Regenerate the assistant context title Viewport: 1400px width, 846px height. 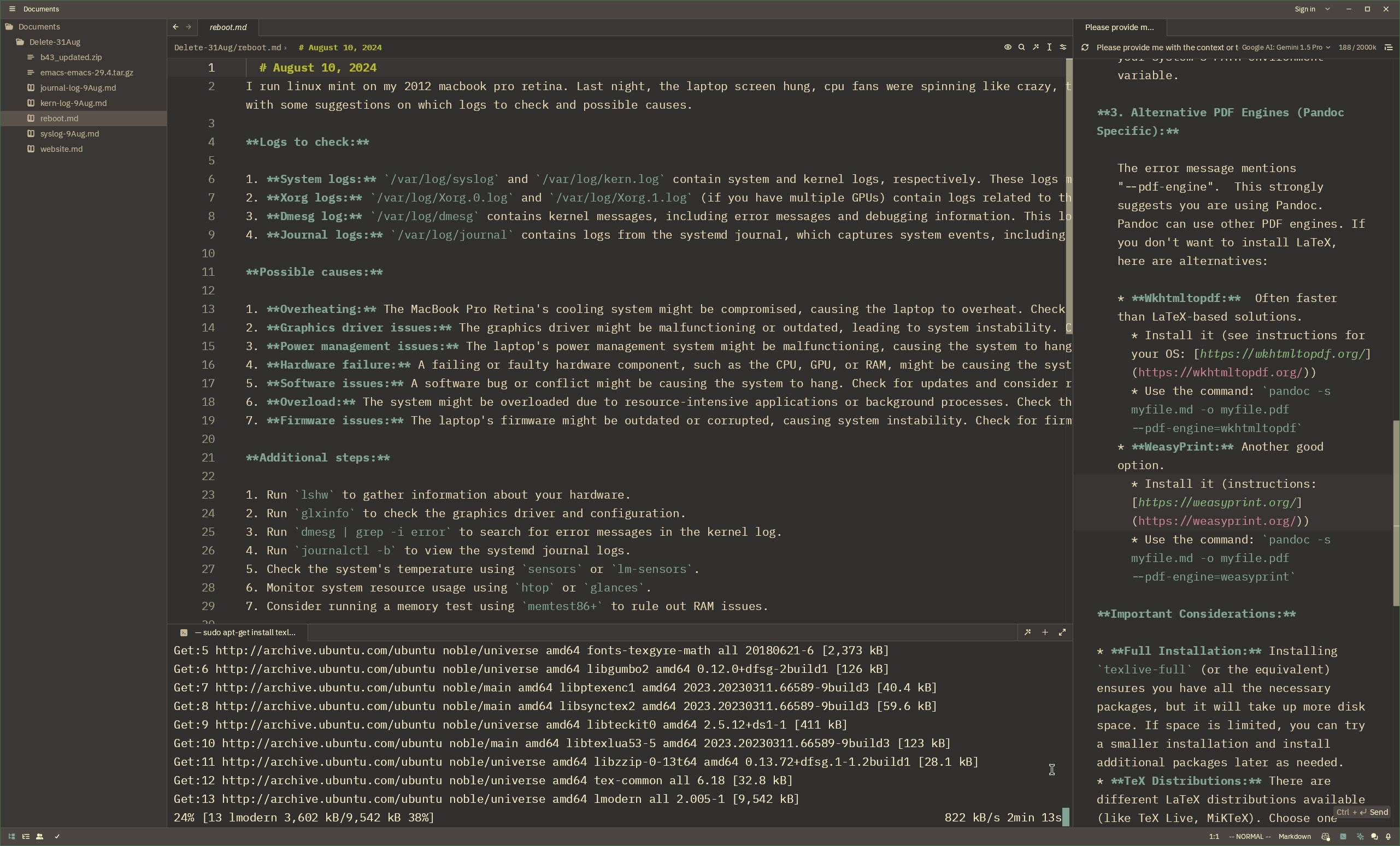click(x=1085, y=47)
